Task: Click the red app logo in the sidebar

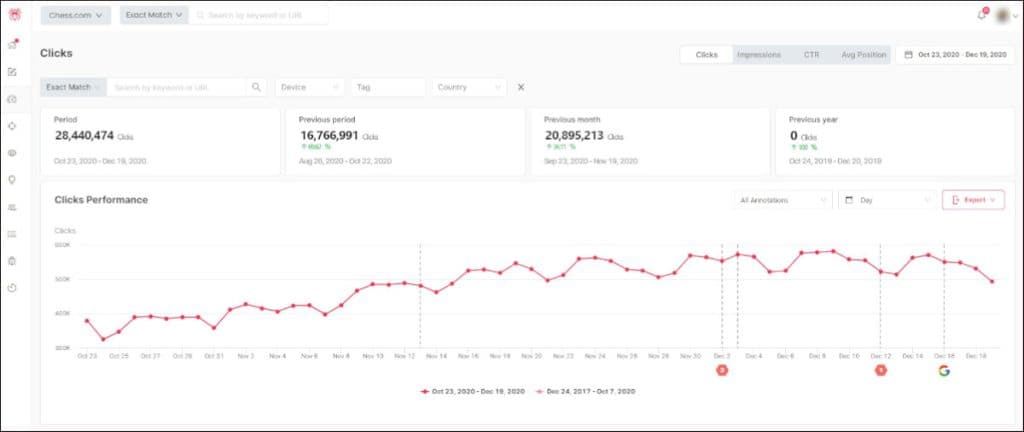Action: pos(14,14)
